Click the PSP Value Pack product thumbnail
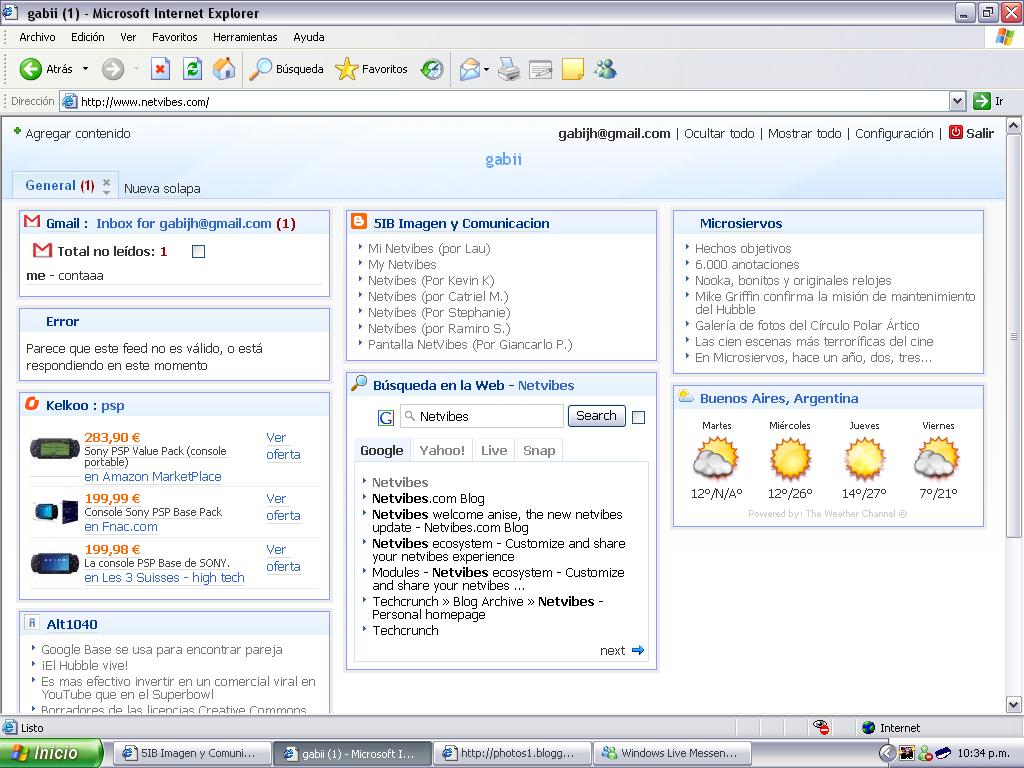This screenshot has height=768, width=1024. coord(55,449)
